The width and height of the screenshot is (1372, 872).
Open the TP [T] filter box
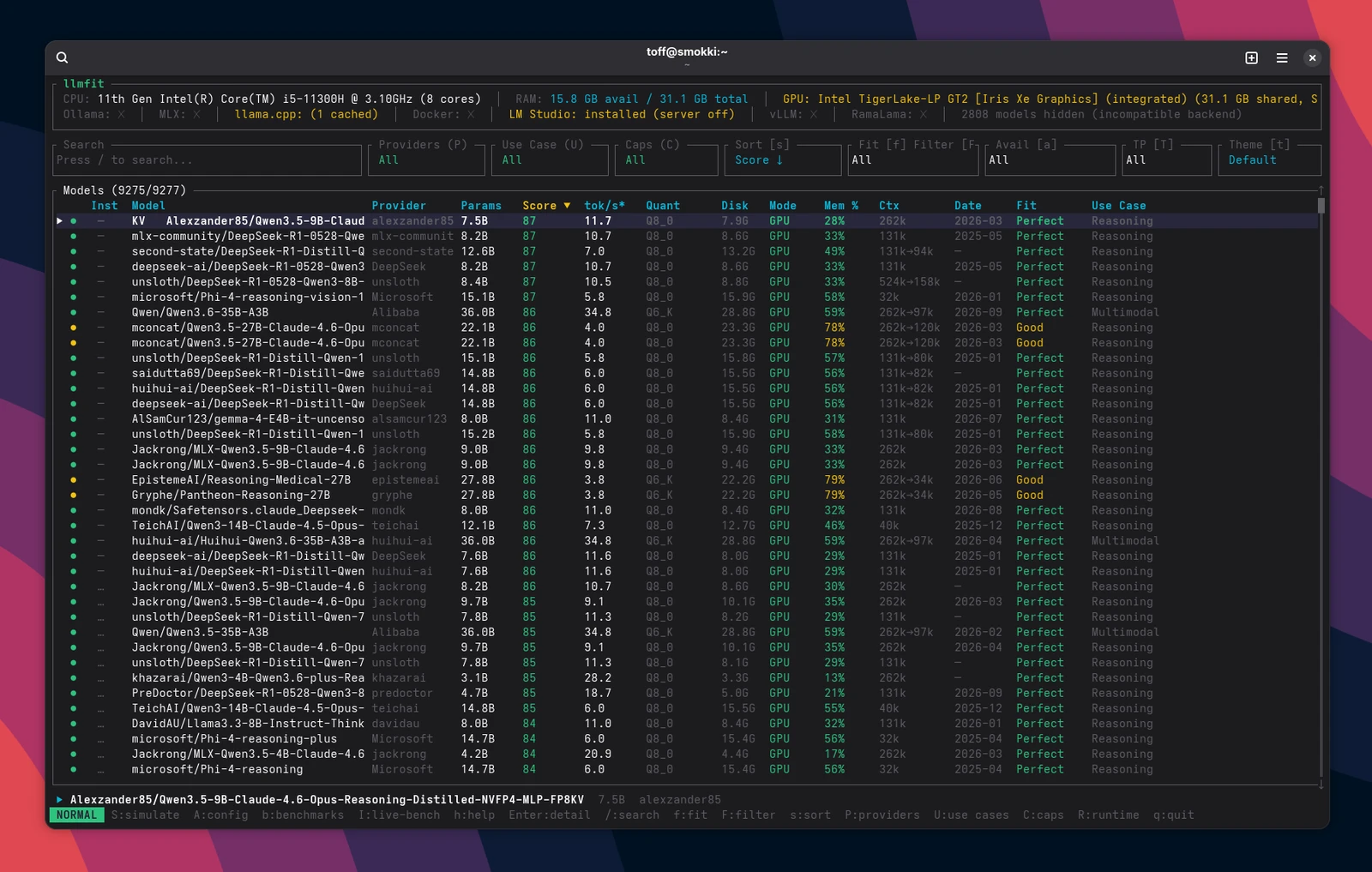point(1167,159)
